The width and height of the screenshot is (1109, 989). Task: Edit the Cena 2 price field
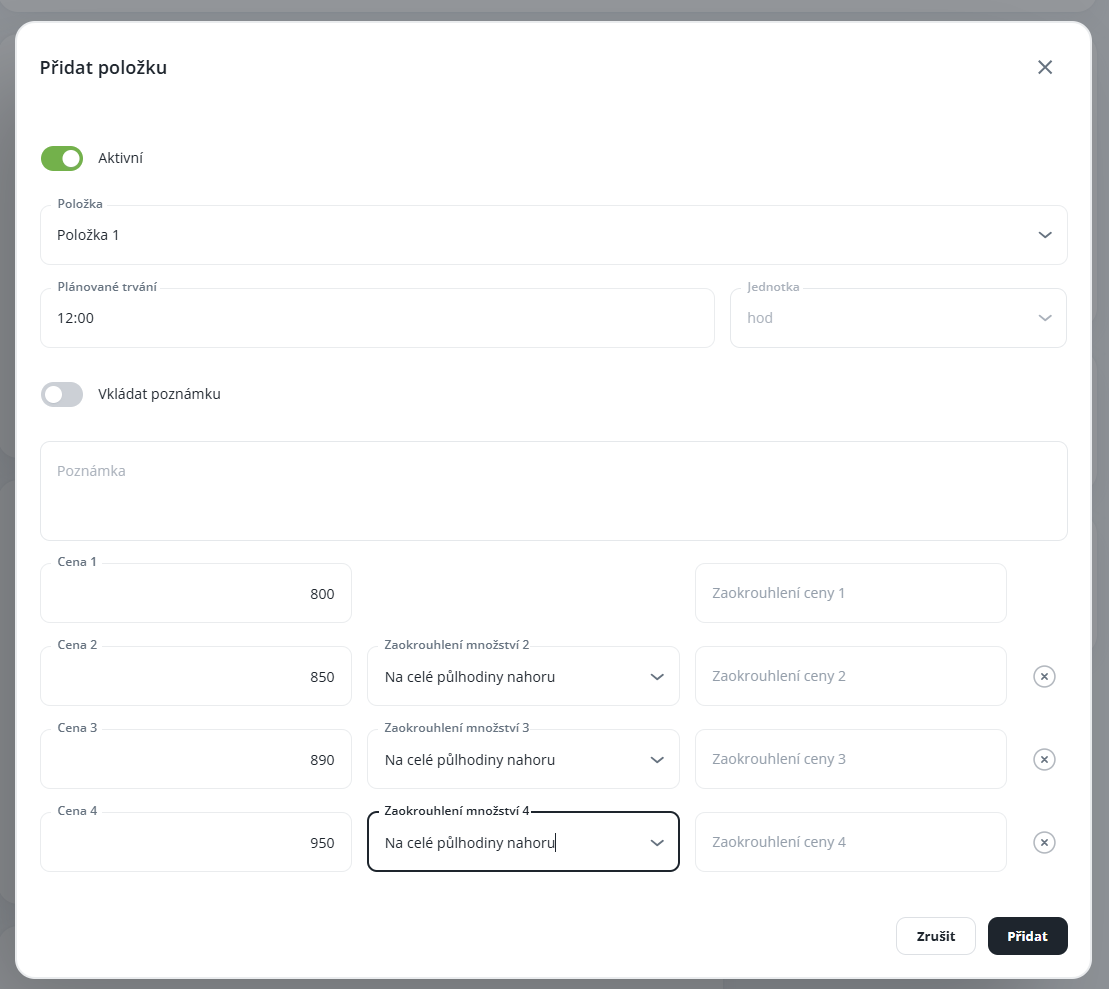(x=196, y=677)
